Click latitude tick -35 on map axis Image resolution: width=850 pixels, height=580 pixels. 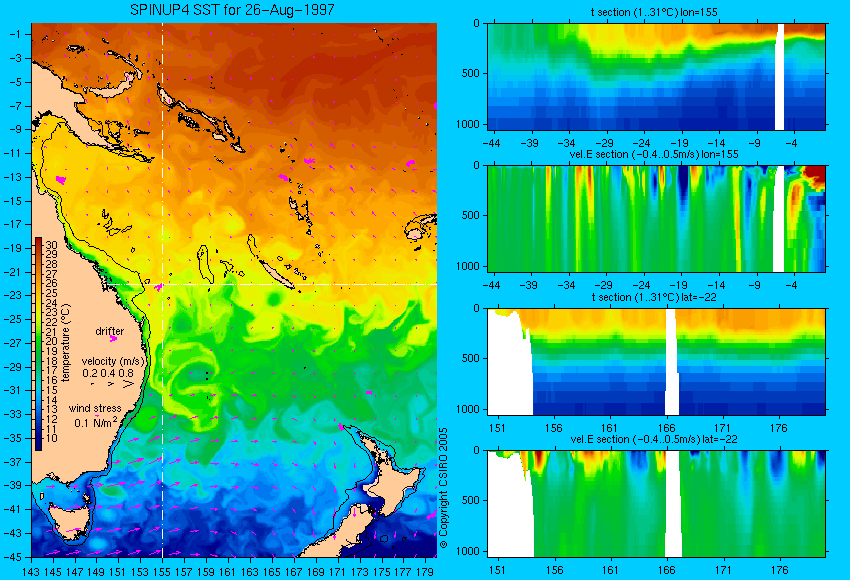coord(12,438)
